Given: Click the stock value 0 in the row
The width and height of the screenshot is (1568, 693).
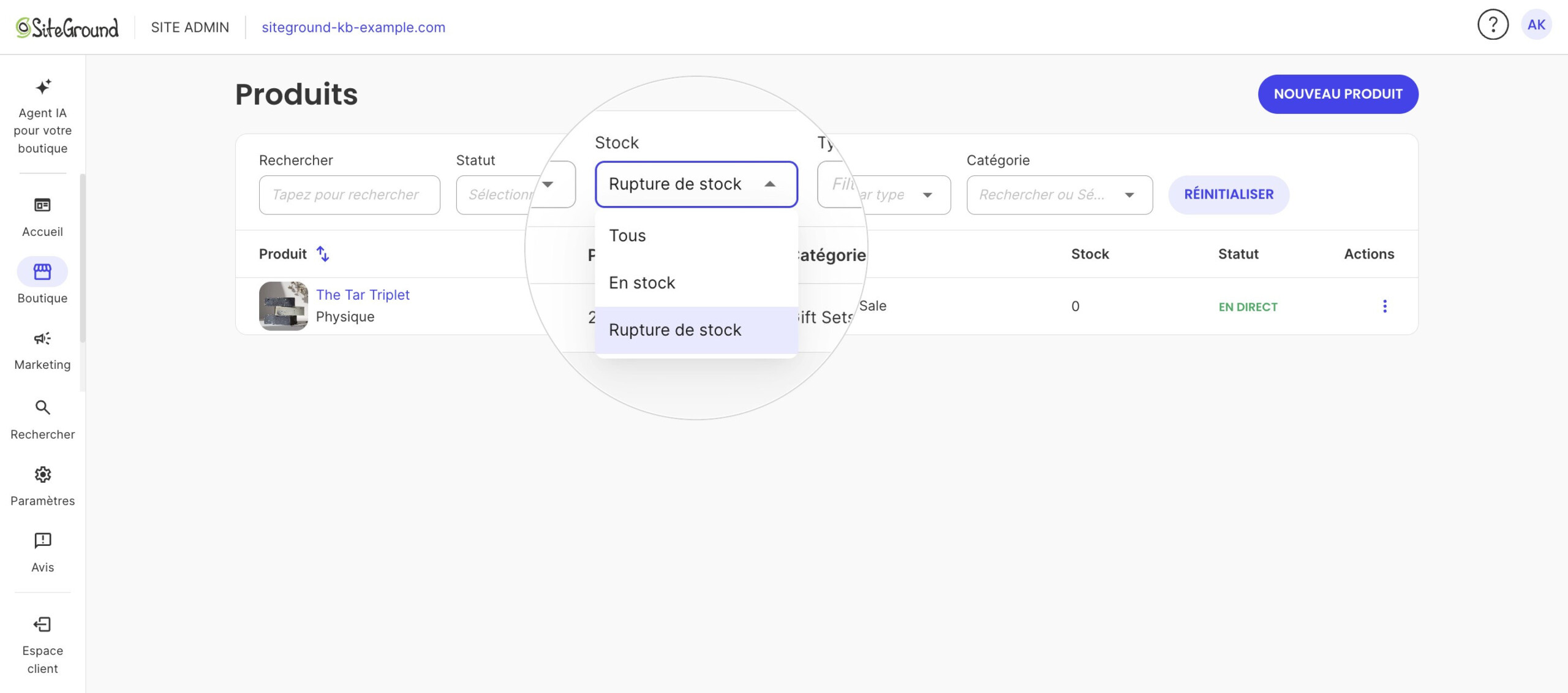Looking at the screenshot, I should pyautogui.click(x=1075, y=306).
